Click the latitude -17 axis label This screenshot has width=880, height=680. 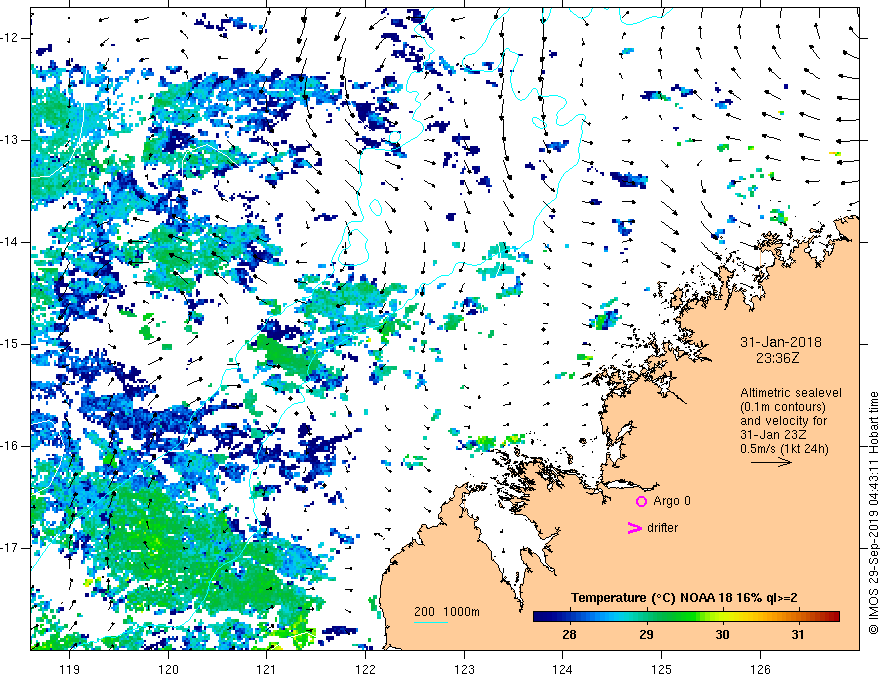click(11, 548)
